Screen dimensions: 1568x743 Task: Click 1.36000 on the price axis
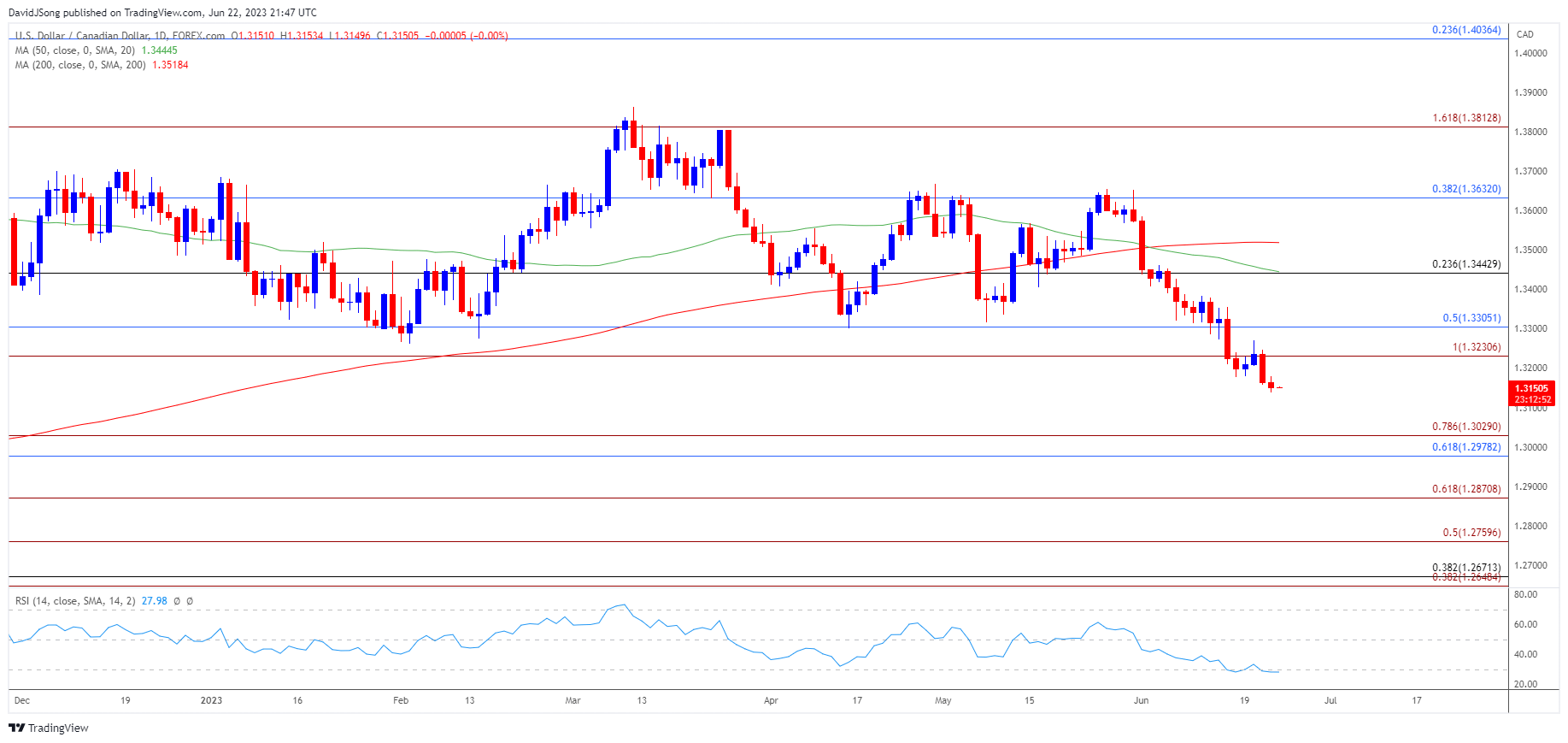pyautogui.click(x=1530, y=210)
